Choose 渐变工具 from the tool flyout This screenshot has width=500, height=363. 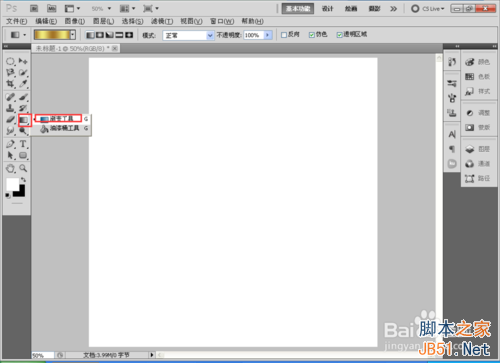tap(61, 118)
